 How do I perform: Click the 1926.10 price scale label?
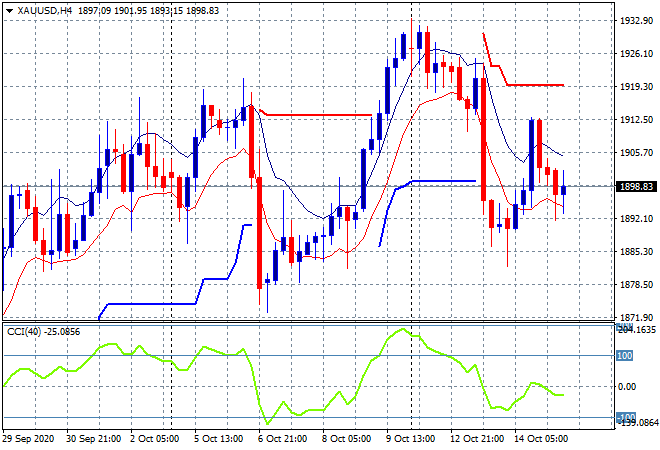[x=636, y=54]
